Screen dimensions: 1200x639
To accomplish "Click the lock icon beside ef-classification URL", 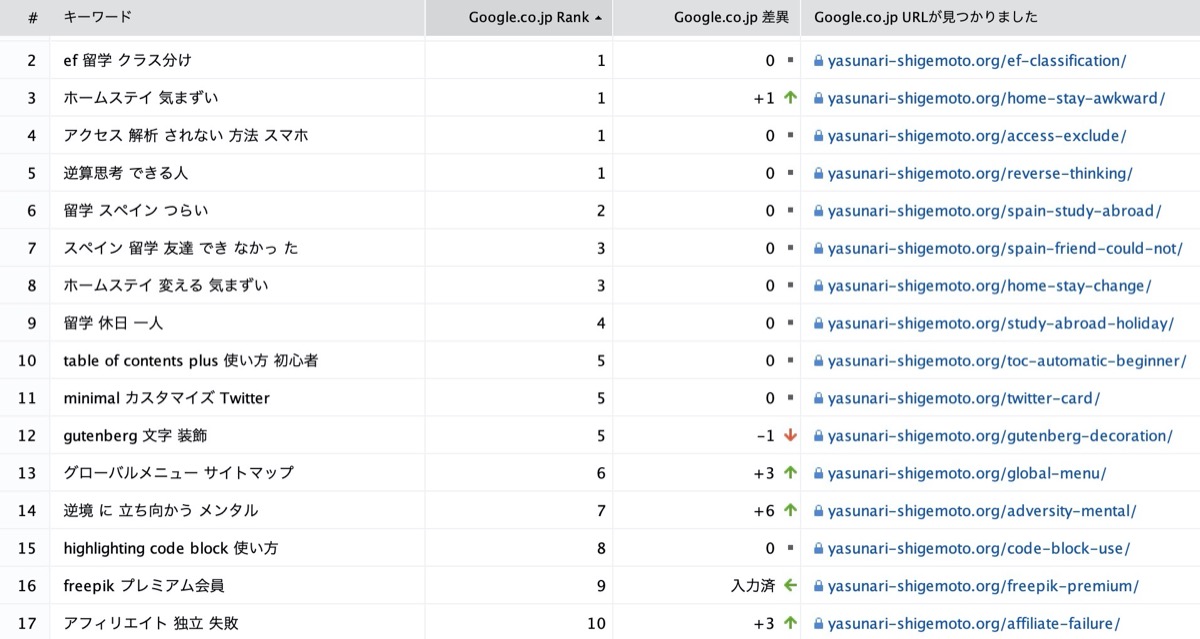I will click(x=819, y=61).
